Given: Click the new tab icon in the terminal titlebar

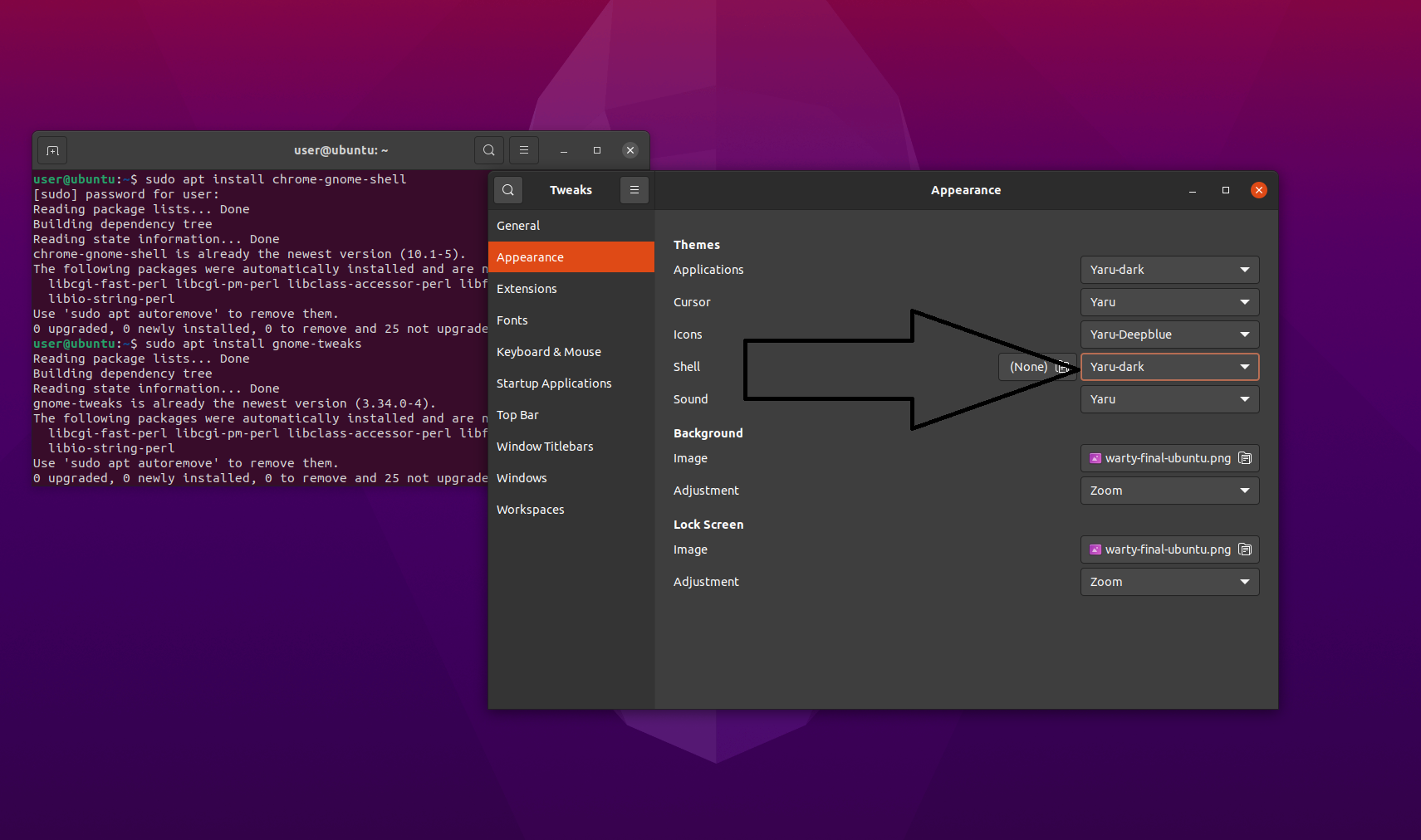Looking at the screenshot, I should 51,150.
